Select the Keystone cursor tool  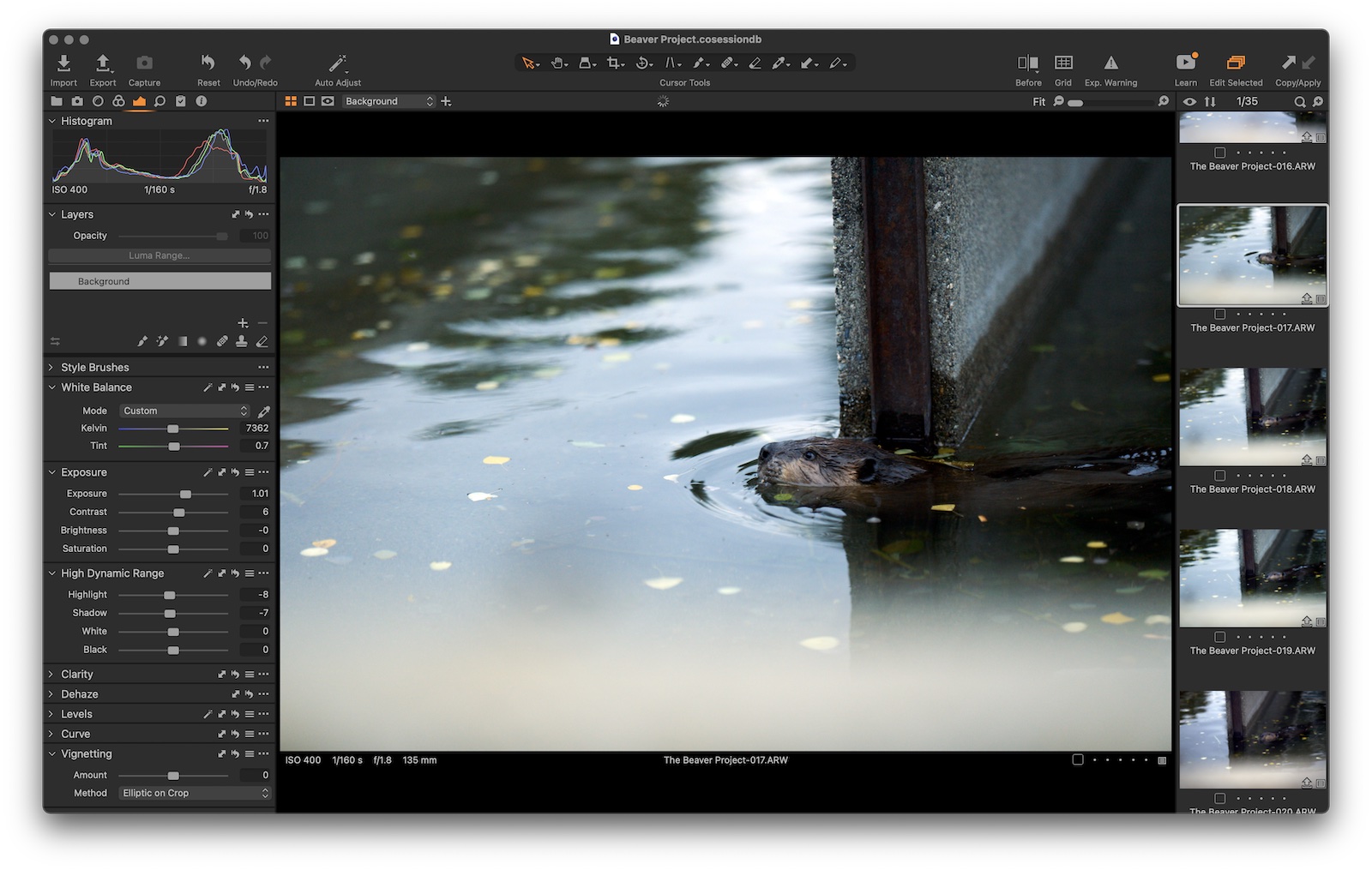pyautogui.click(x=672, y=63)
